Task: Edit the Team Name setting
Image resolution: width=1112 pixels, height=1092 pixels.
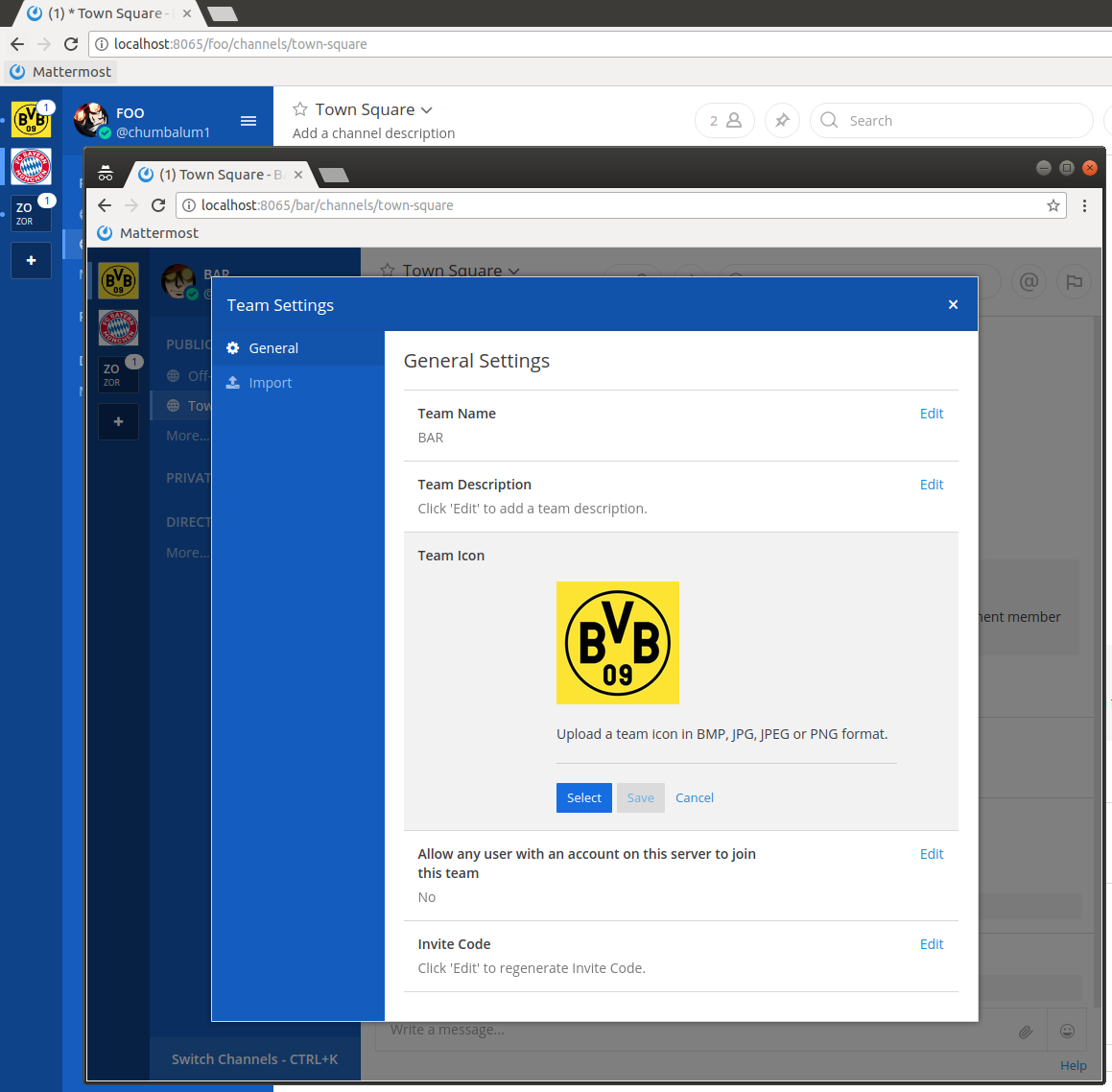Action: (932, 414)
